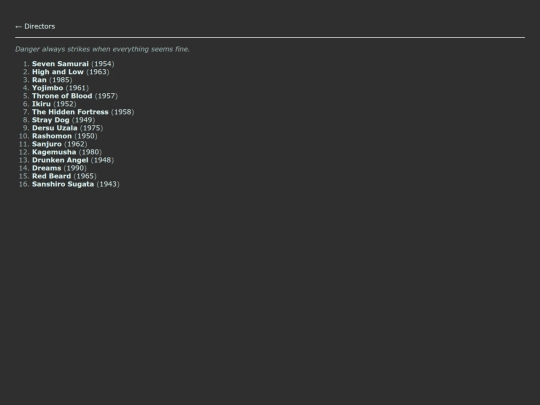The height and width of the screenshot is (405, 540).
Task: Open The Hidden Fortress entry
Action: tap(70, 112)
